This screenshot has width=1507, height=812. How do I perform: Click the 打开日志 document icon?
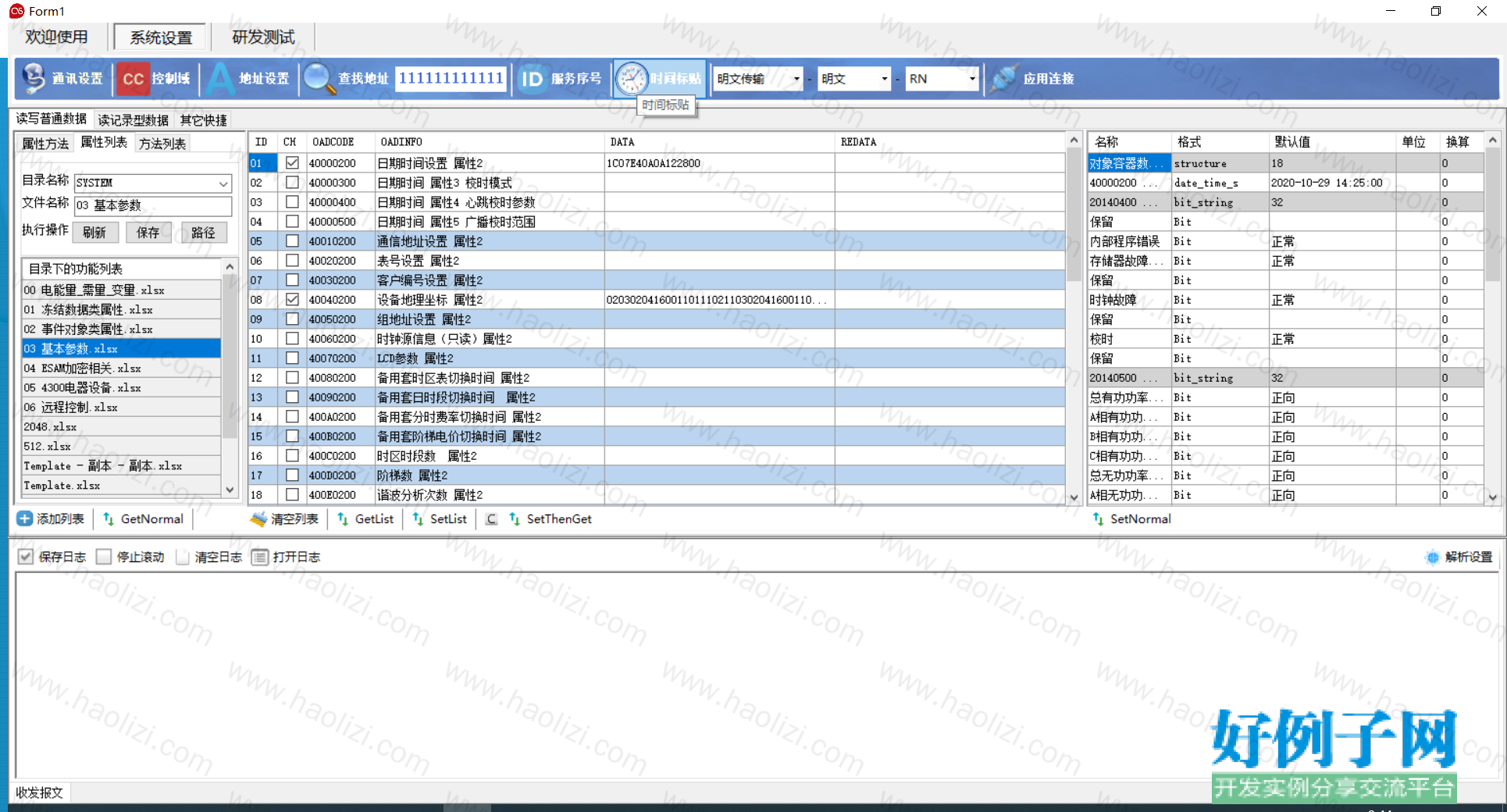(x=260, y=557)
